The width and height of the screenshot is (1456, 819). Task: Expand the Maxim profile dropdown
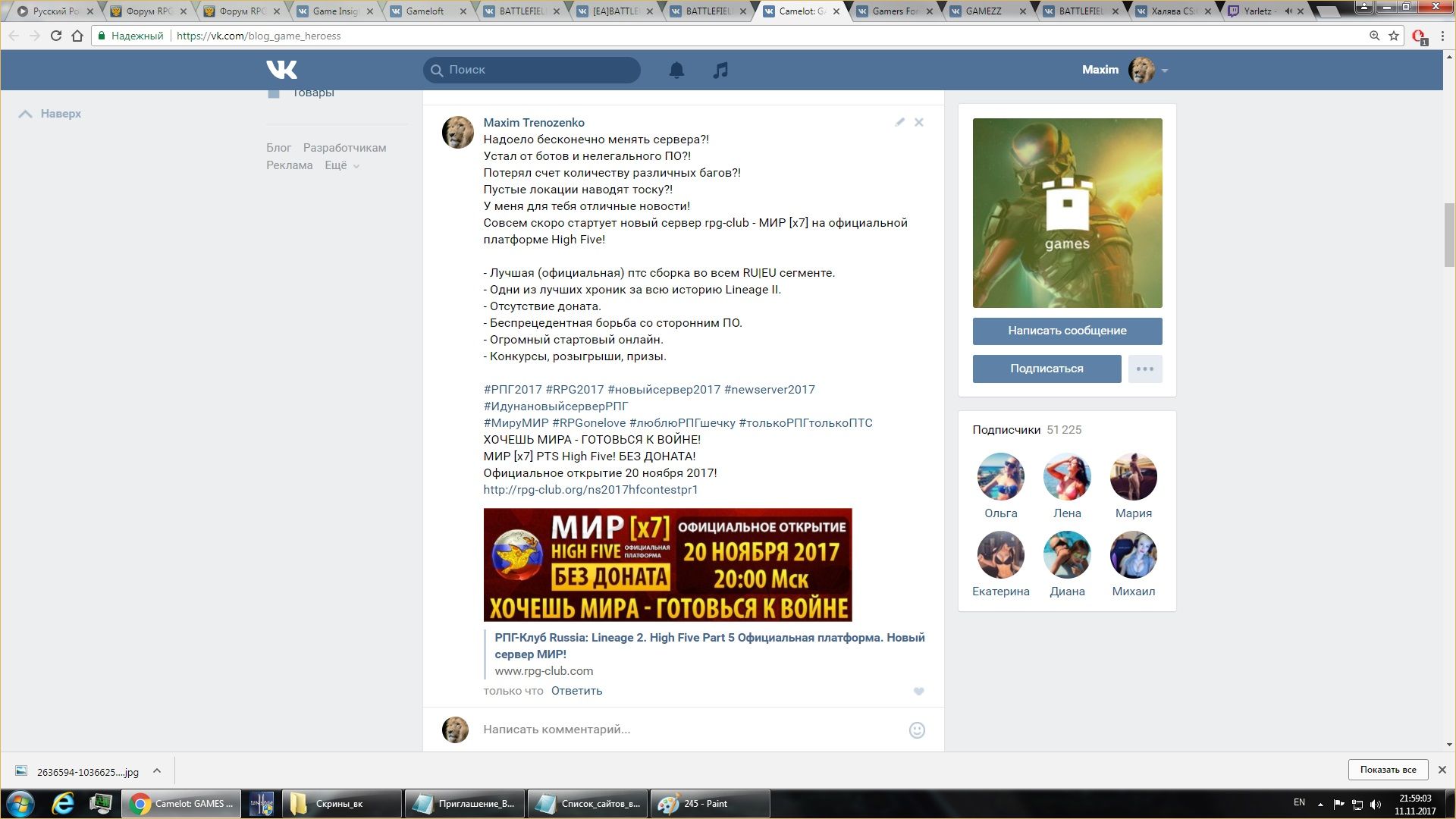(1165, 71)
